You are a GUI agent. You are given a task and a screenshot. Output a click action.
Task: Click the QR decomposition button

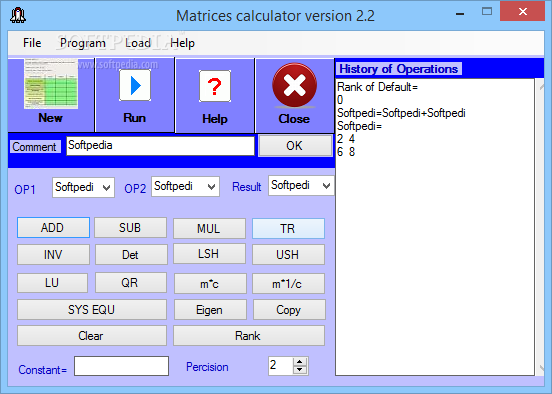pos(131,282)
